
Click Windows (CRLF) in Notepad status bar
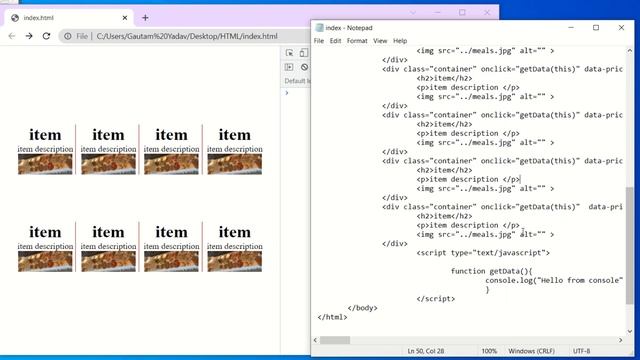click(x=531, y=351)
